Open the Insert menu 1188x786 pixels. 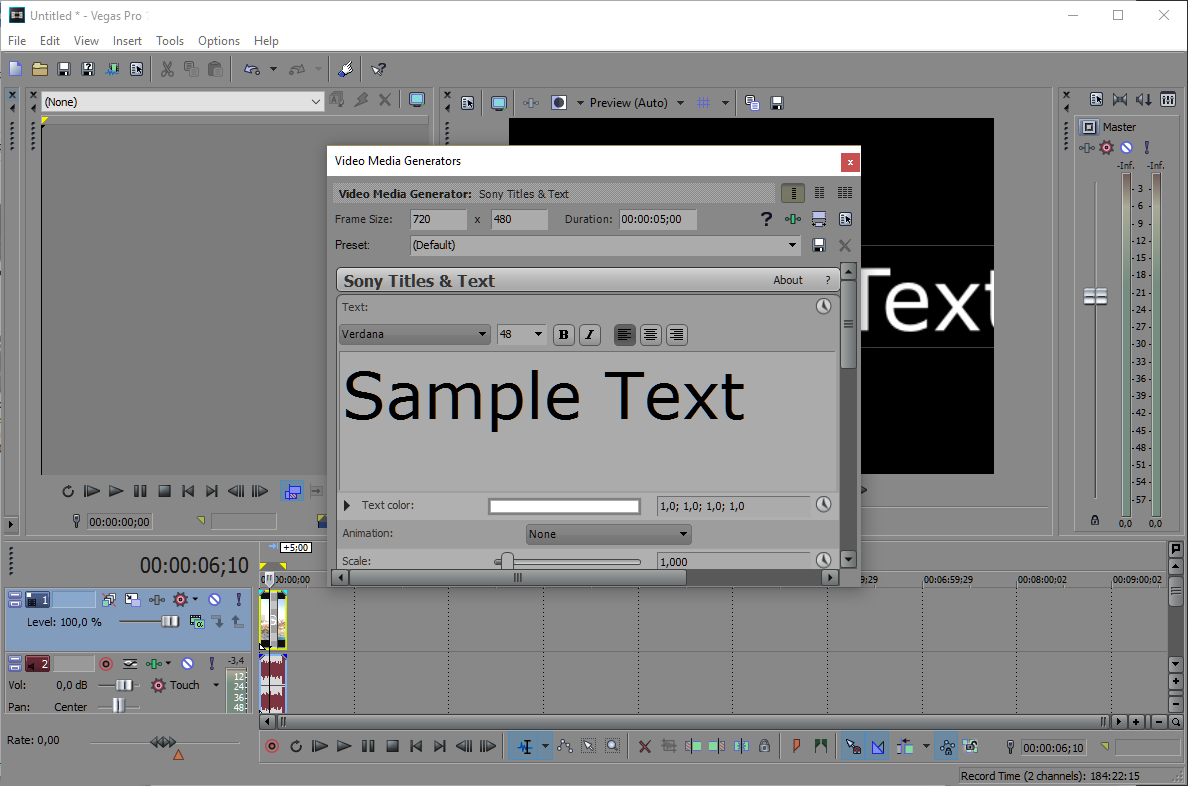(127, 41)
